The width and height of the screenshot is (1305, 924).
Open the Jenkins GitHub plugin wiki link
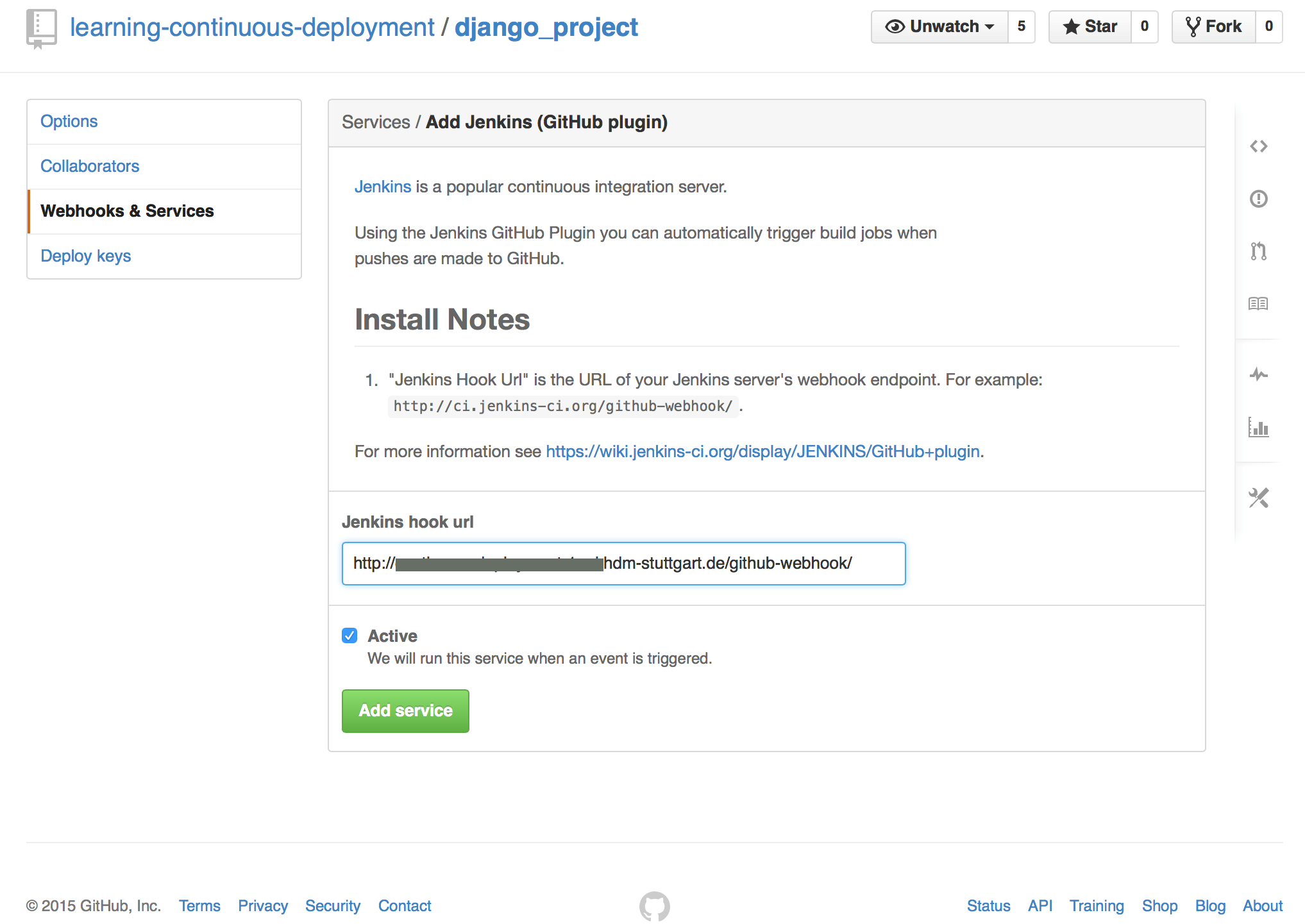[762, 451]
